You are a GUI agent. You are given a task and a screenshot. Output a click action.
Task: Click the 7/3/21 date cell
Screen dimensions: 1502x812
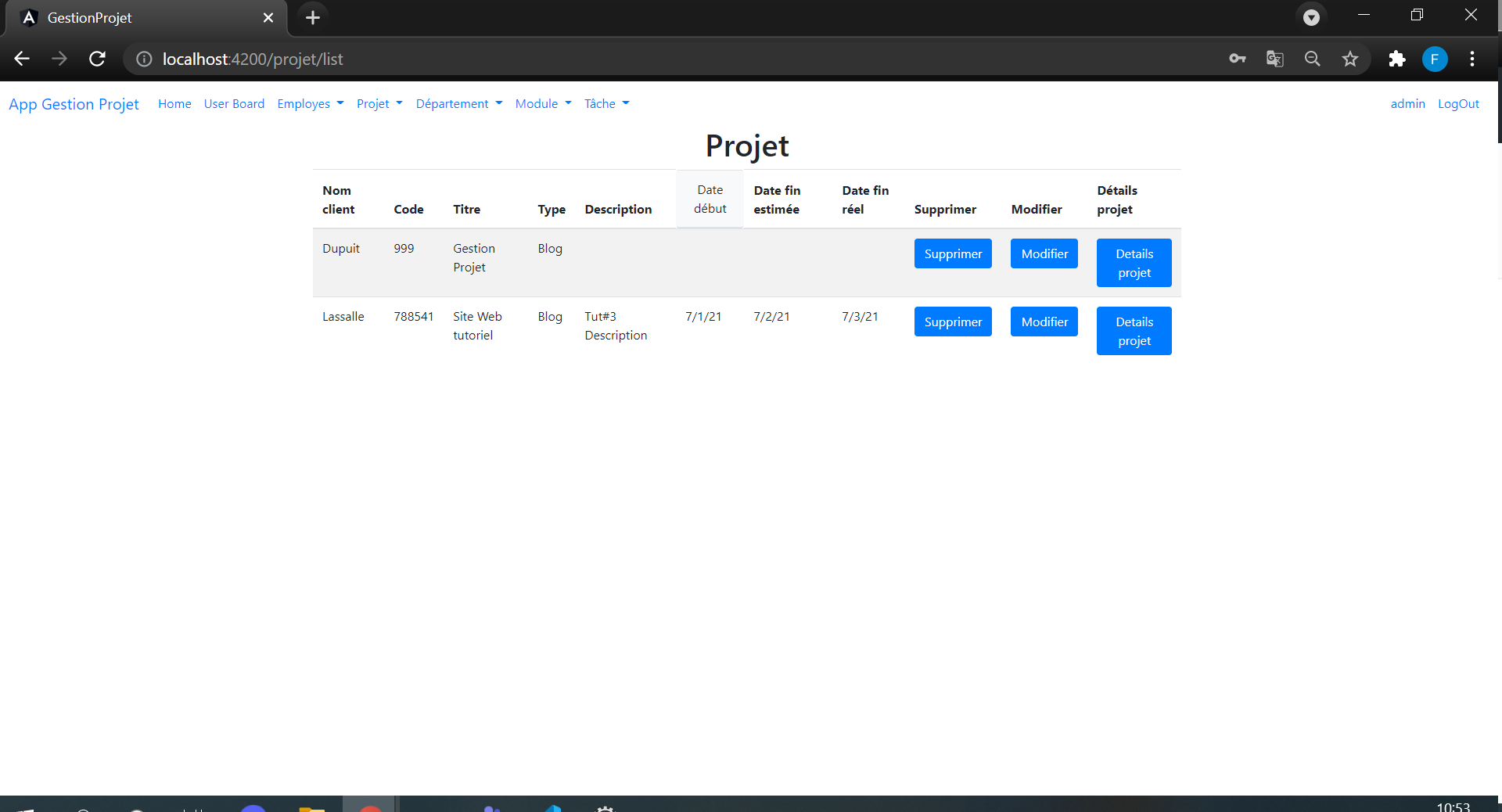click(860, 316)
